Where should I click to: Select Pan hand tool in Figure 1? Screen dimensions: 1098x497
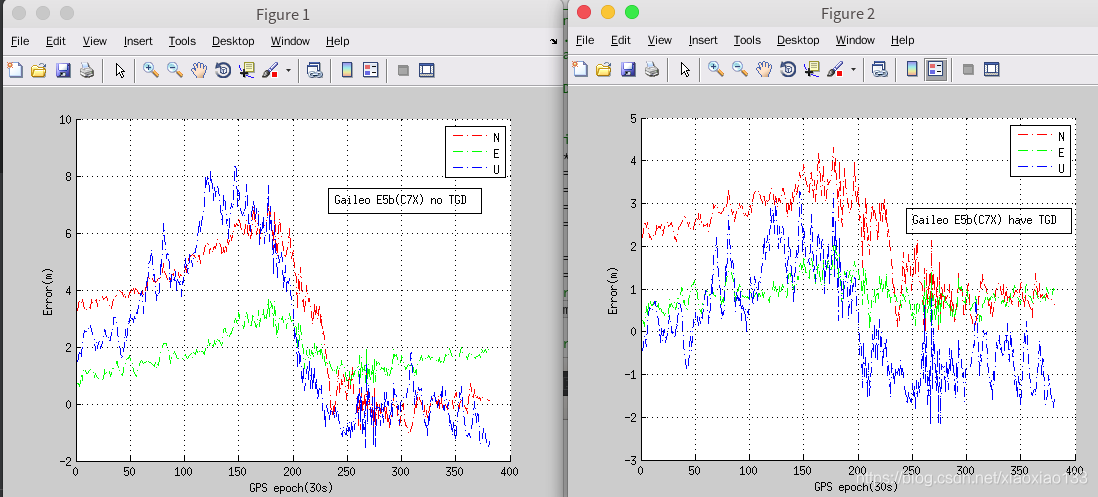[199, 69]
